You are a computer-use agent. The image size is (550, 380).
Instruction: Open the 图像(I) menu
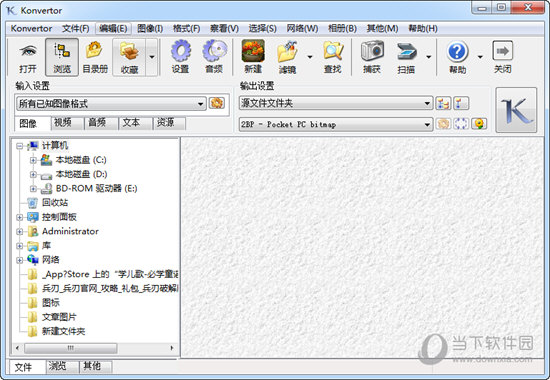click(x=150, y=28)
